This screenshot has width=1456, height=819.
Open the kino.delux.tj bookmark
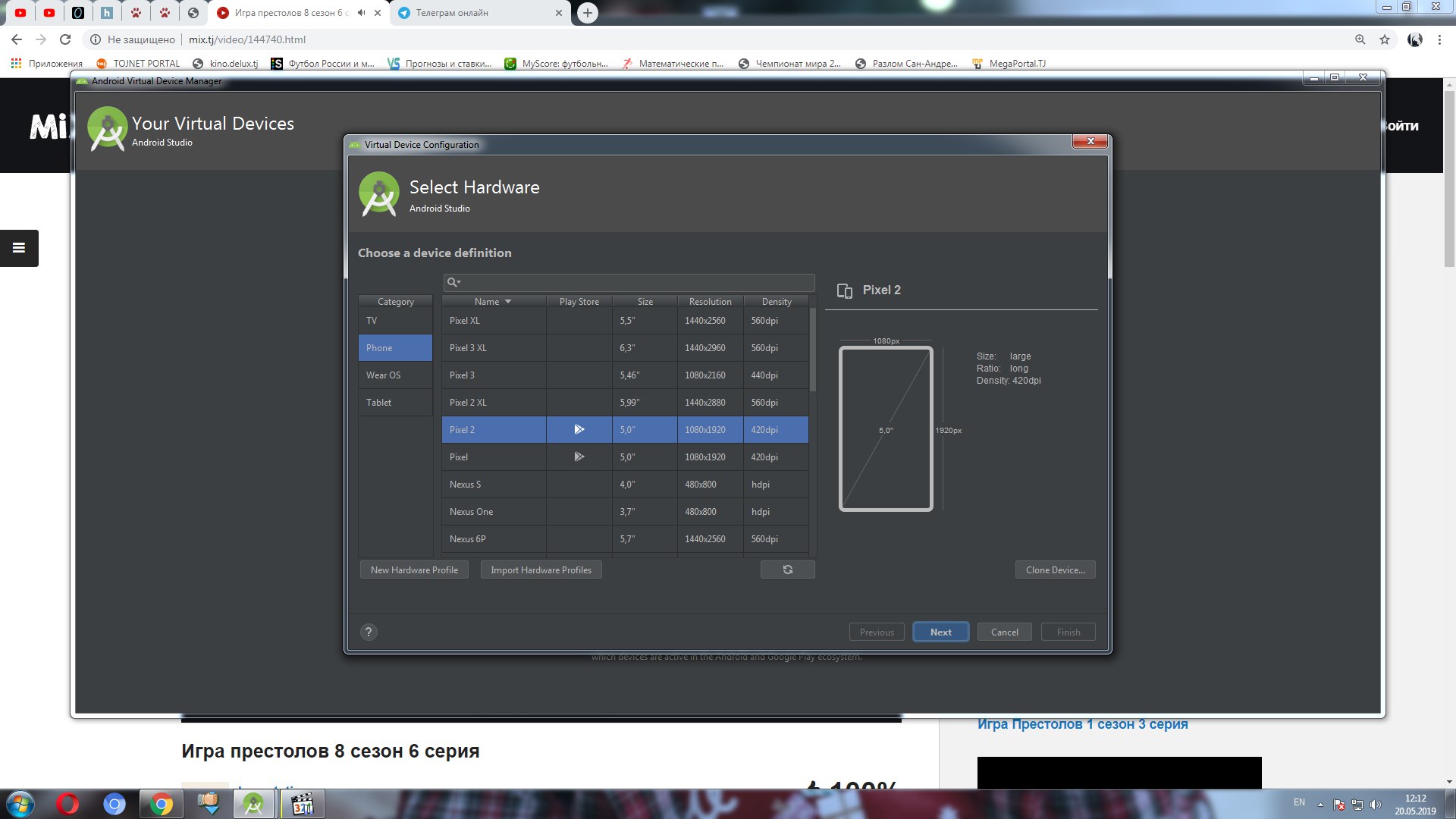[225, 64]
